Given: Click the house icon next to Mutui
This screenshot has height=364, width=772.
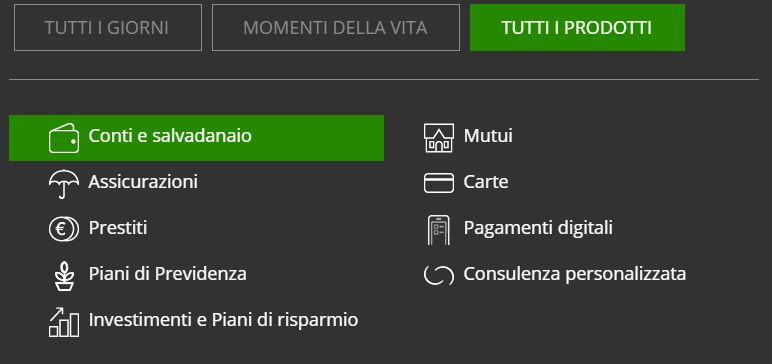Looking at the screenshot, I should point(439,138).
